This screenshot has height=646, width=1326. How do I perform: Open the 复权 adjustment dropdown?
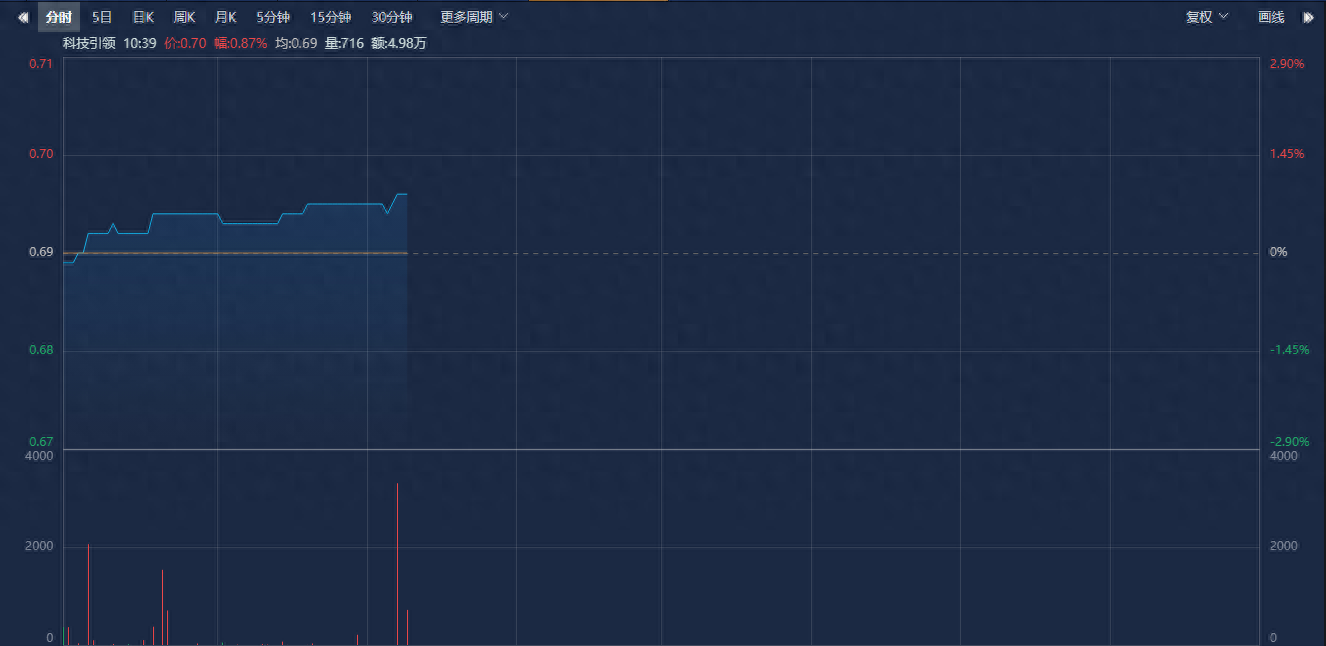point(1199,17)
